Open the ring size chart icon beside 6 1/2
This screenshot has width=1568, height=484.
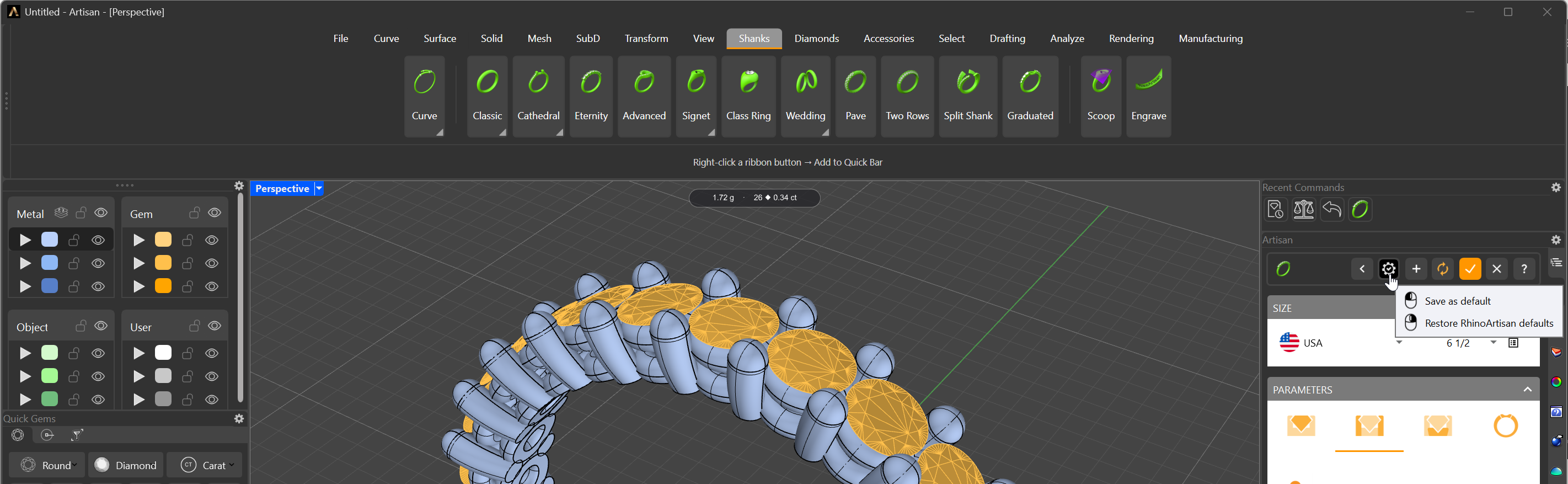click(x=1513, y=343)
